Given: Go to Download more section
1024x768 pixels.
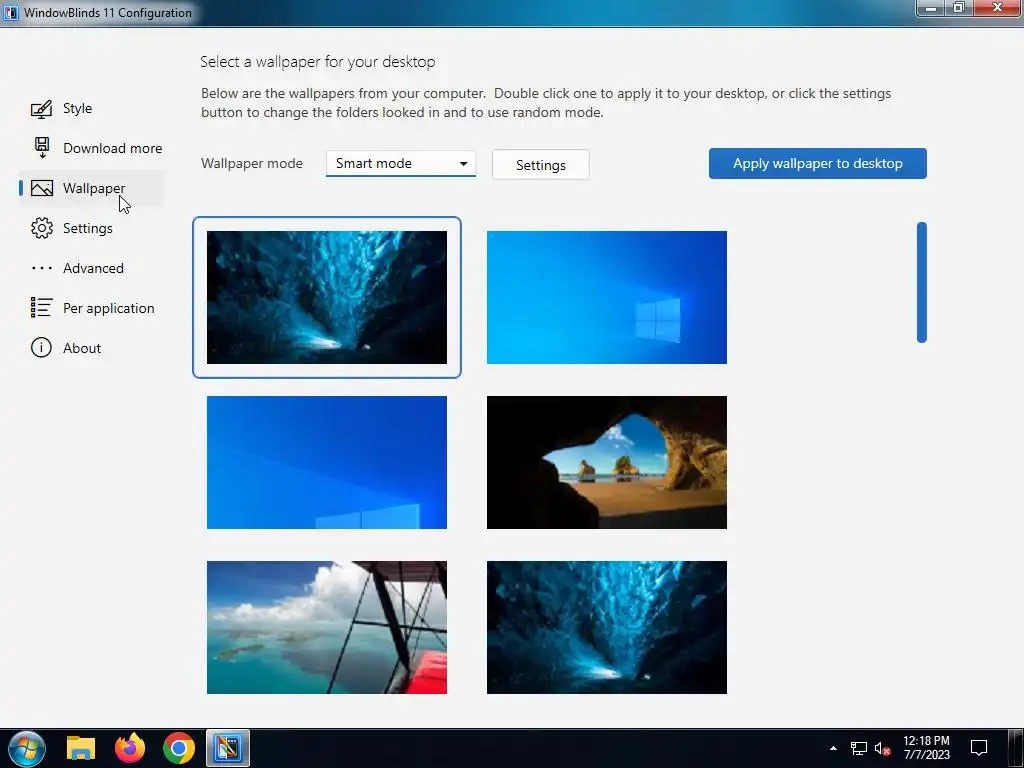Looking at the screenshot, I should 112,148.
